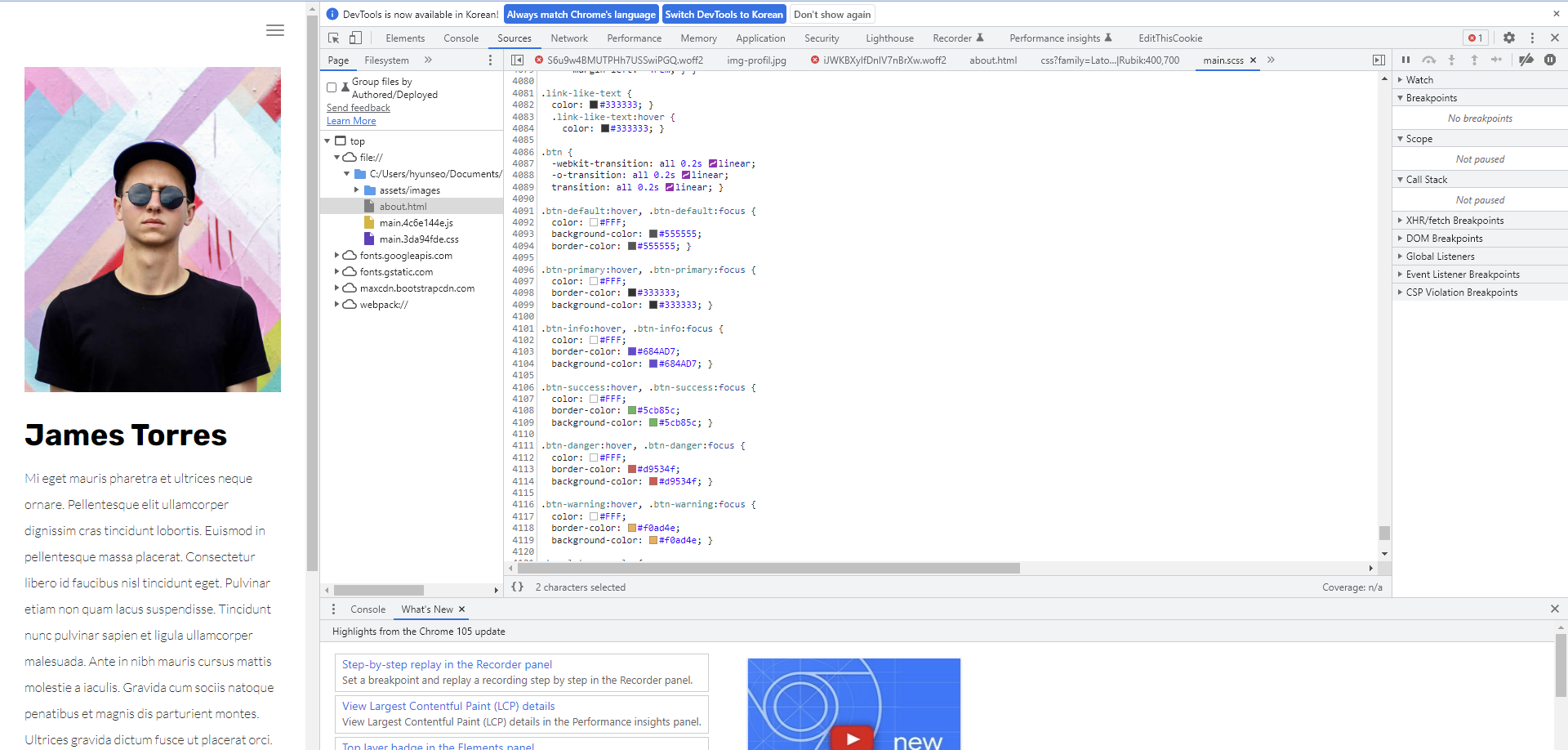Viewport: 1568px width, 750px height.
Task: Click the step out of function icon
Action: tap(1474, 60)
